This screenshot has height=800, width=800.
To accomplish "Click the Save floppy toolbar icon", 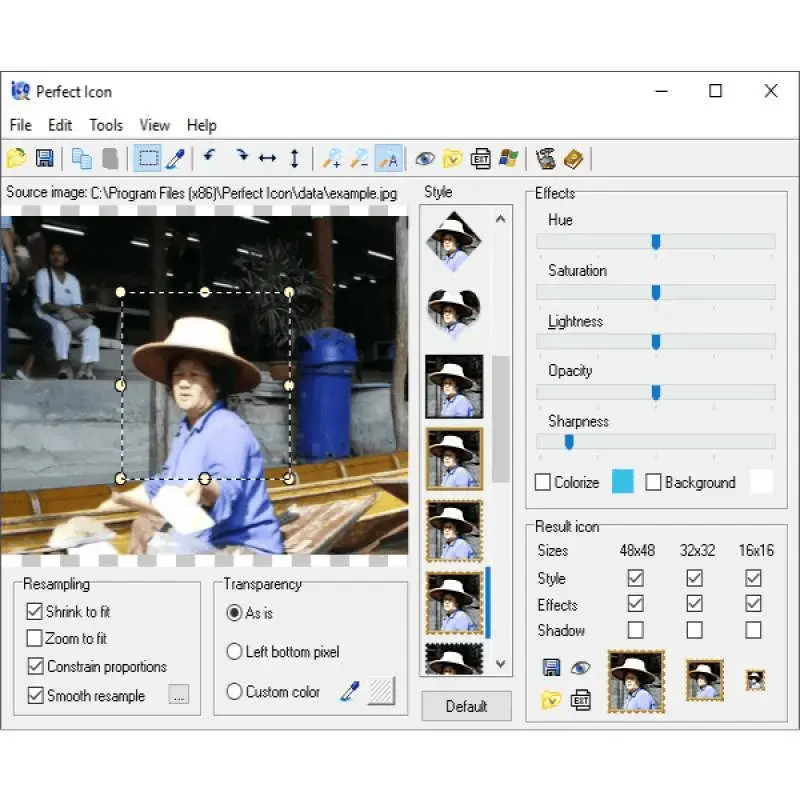I will pyautogui.click(x=44, y=159).
